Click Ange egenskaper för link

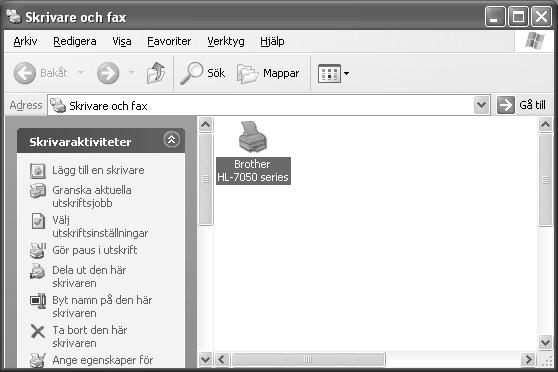103,360
